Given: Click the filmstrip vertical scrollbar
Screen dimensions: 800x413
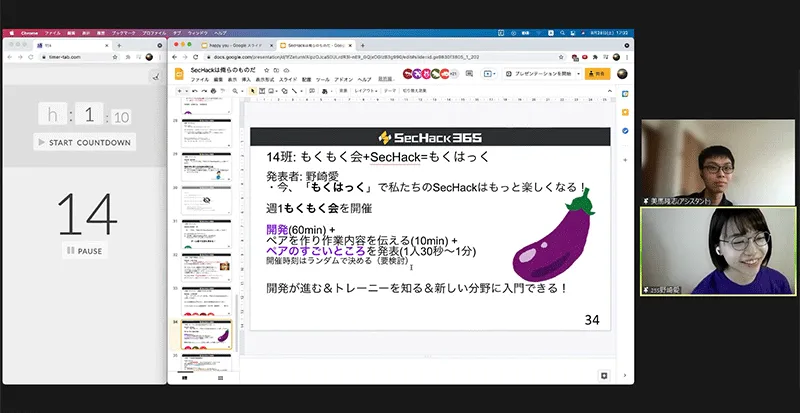Looking at the screenshot, I should click(236, 323).
